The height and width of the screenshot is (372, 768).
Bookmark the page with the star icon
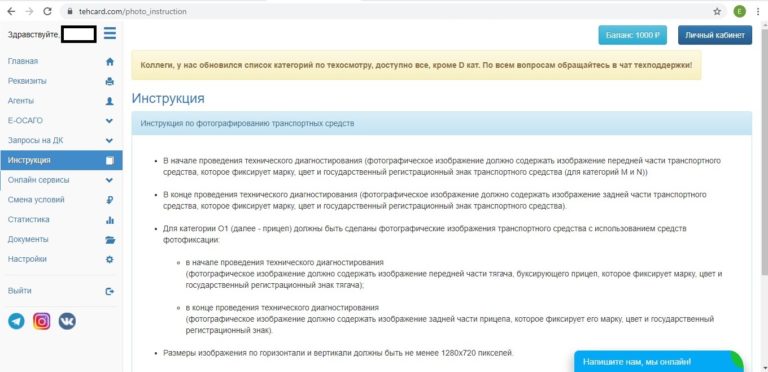pyautogui.click(x=717, y=11)
